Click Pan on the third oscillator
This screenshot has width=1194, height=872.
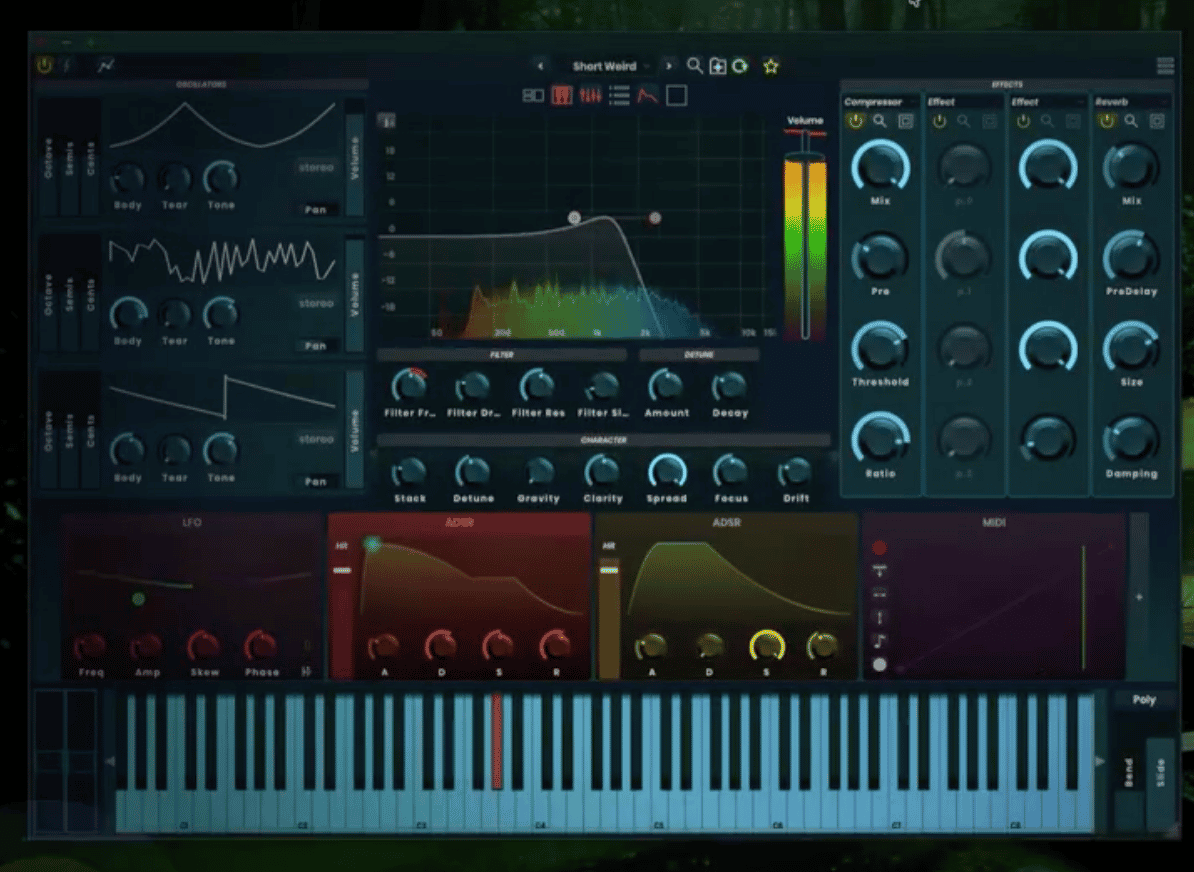coord(315,481)
